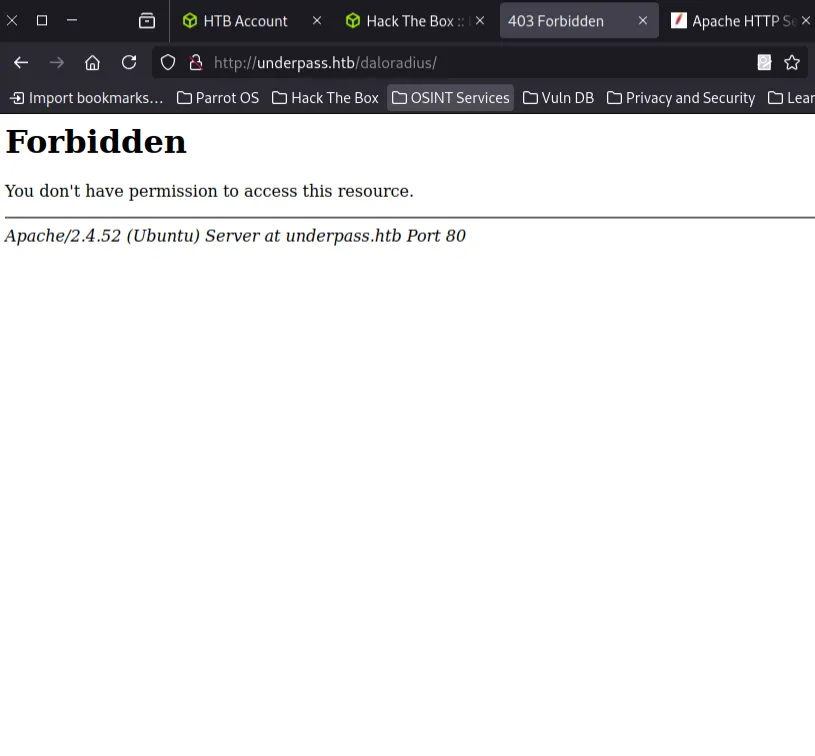Viewport: 815px width, 756px height.
Task: Close the HTB Account tab
Action: tap(317, 21)
